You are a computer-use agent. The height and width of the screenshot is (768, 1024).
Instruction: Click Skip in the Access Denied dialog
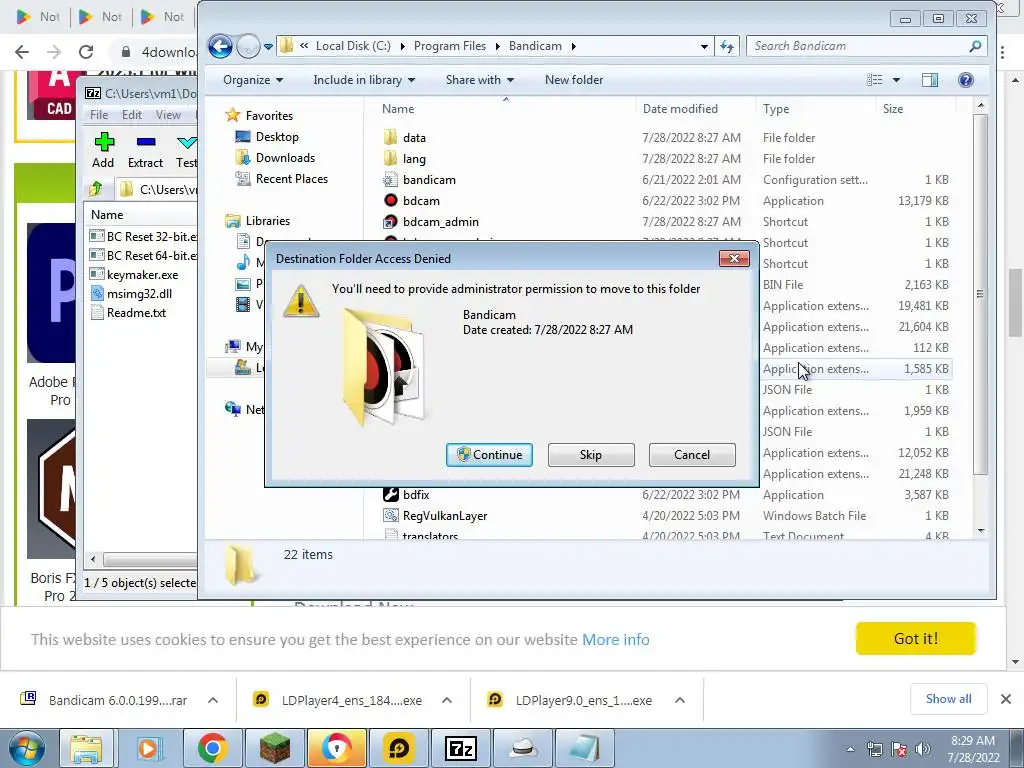tap(590, 455)
